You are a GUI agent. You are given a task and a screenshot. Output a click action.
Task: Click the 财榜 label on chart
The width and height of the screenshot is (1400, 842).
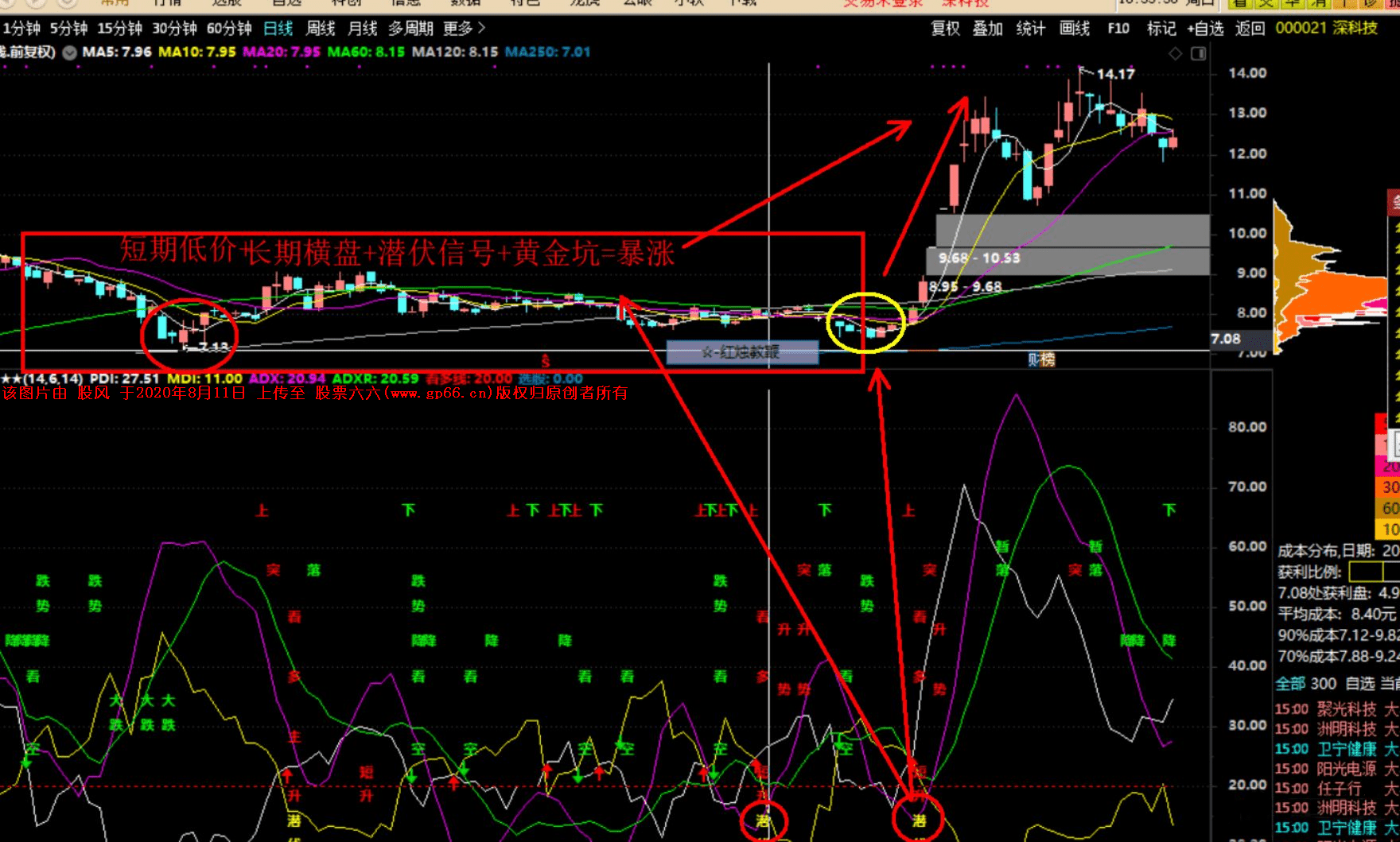pos(1041,359)
